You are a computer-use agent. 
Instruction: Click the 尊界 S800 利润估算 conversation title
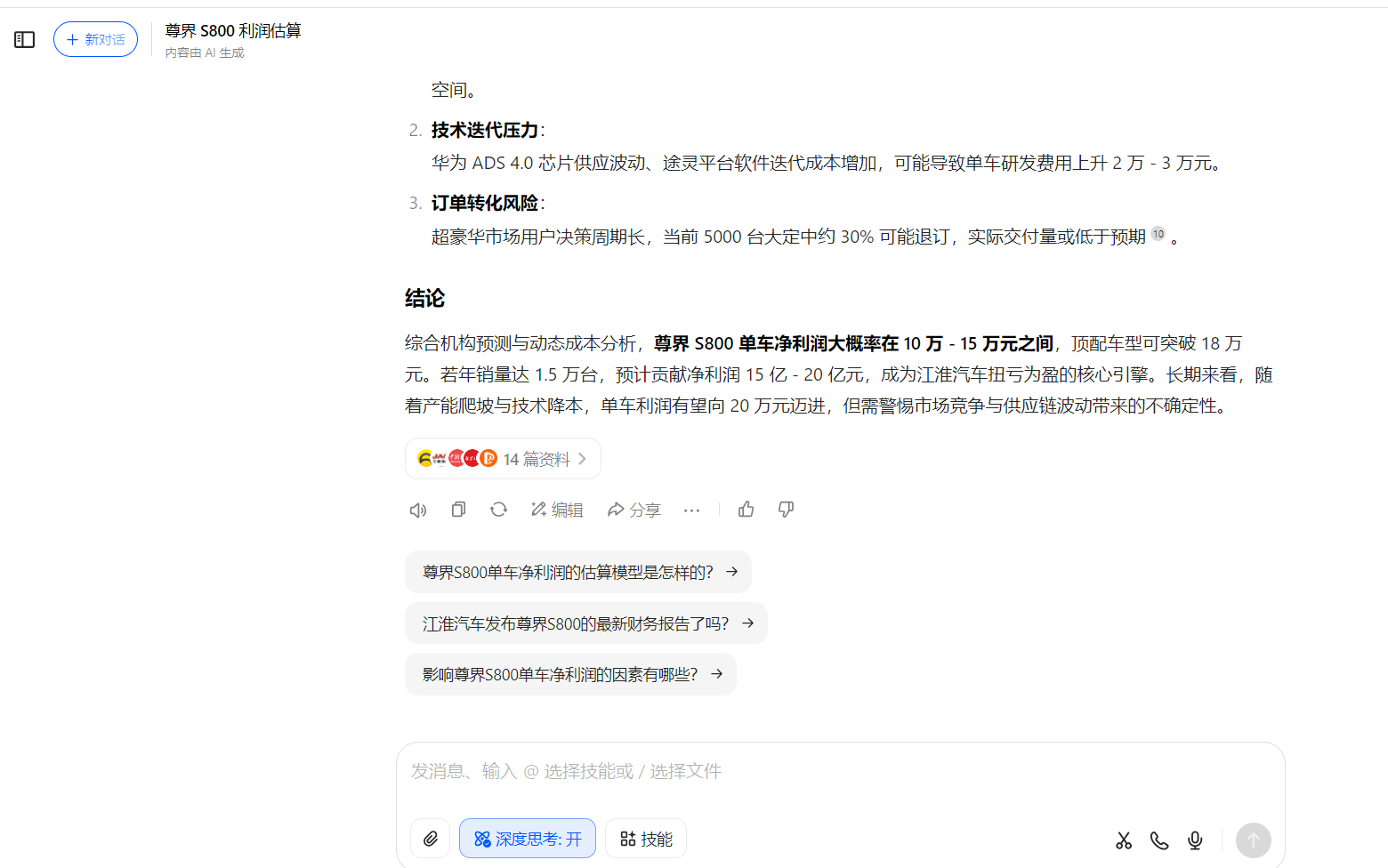pos(233,30)
